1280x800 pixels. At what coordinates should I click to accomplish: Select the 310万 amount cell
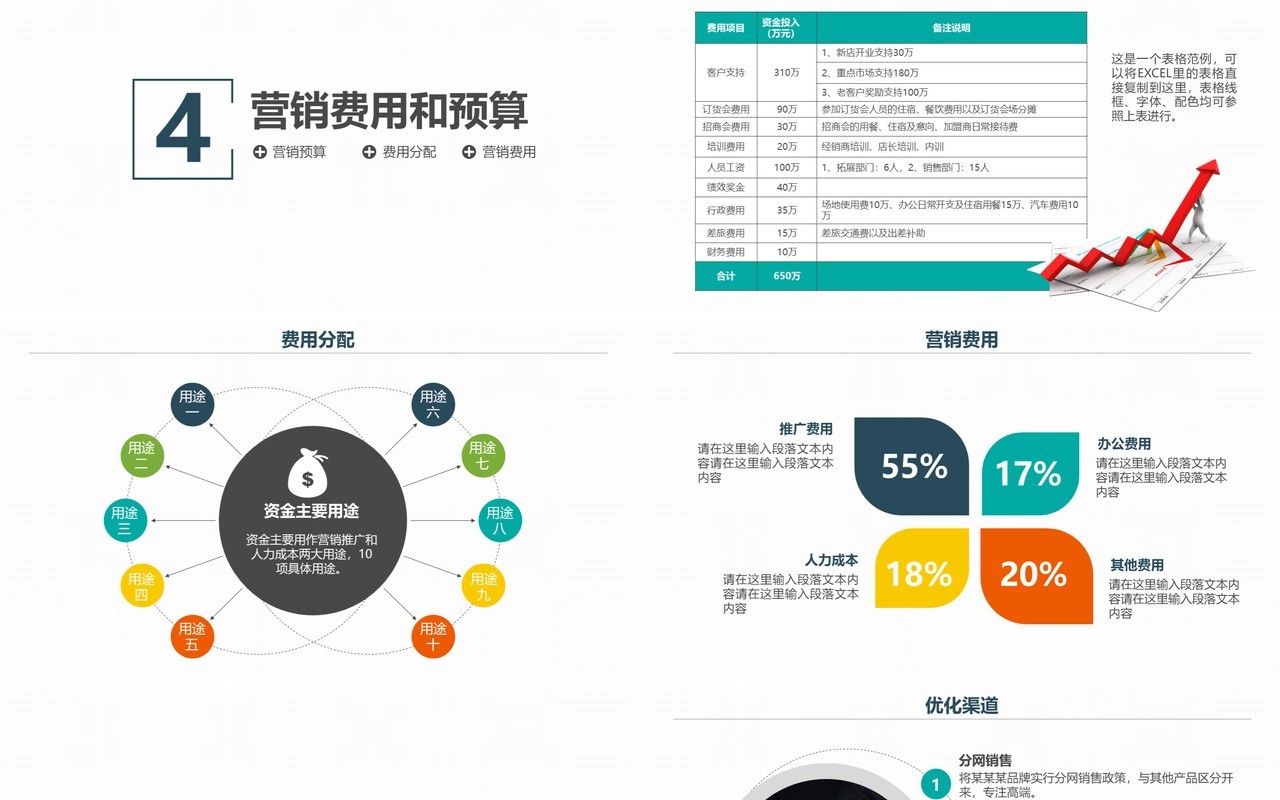tap(786, 72)
